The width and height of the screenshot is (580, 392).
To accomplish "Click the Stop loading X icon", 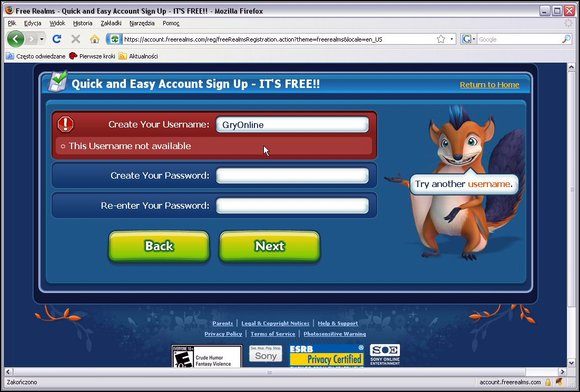I will [75, 39].
